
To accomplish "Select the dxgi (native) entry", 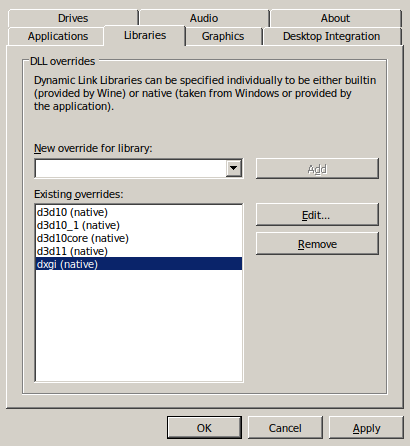I will (x=139, y=264).
